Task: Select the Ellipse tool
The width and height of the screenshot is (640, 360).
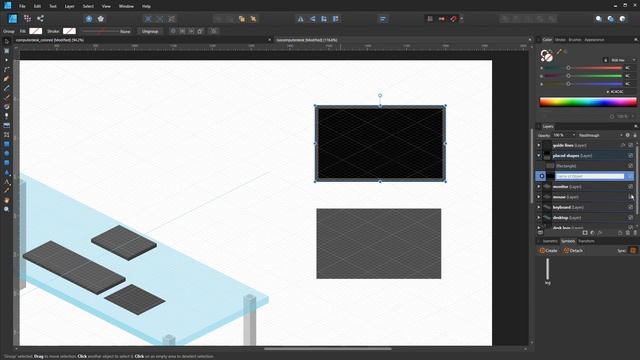Action: coord(7,153)
